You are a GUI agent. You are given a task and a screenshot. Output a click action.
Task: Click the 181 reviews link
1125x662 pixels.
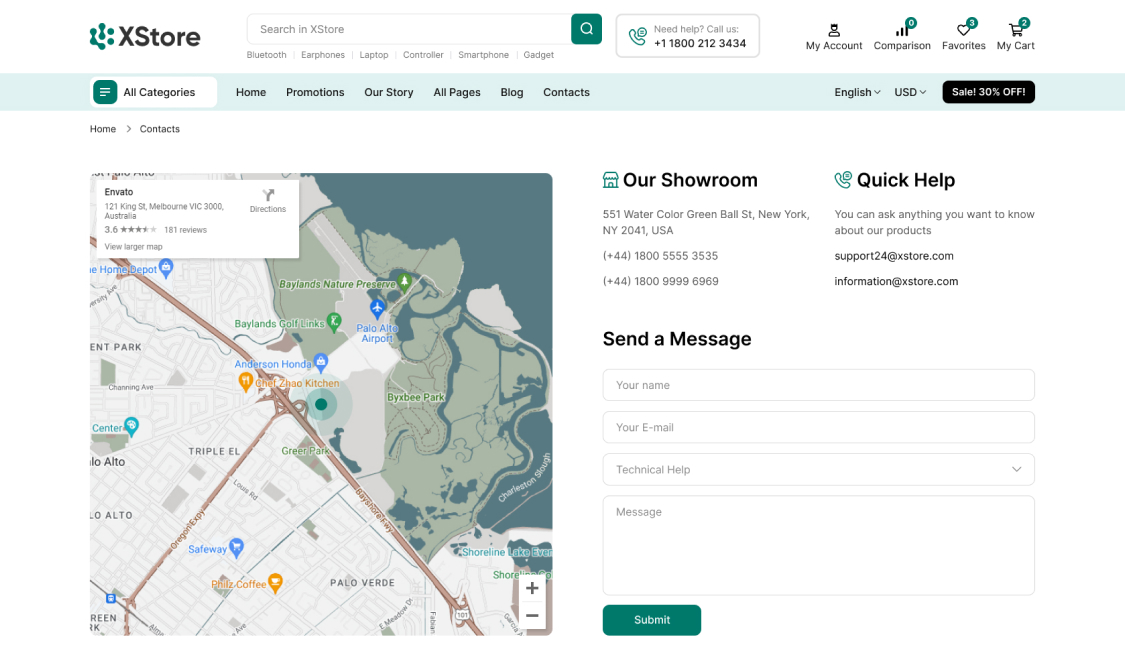click(x=185, y=230)
